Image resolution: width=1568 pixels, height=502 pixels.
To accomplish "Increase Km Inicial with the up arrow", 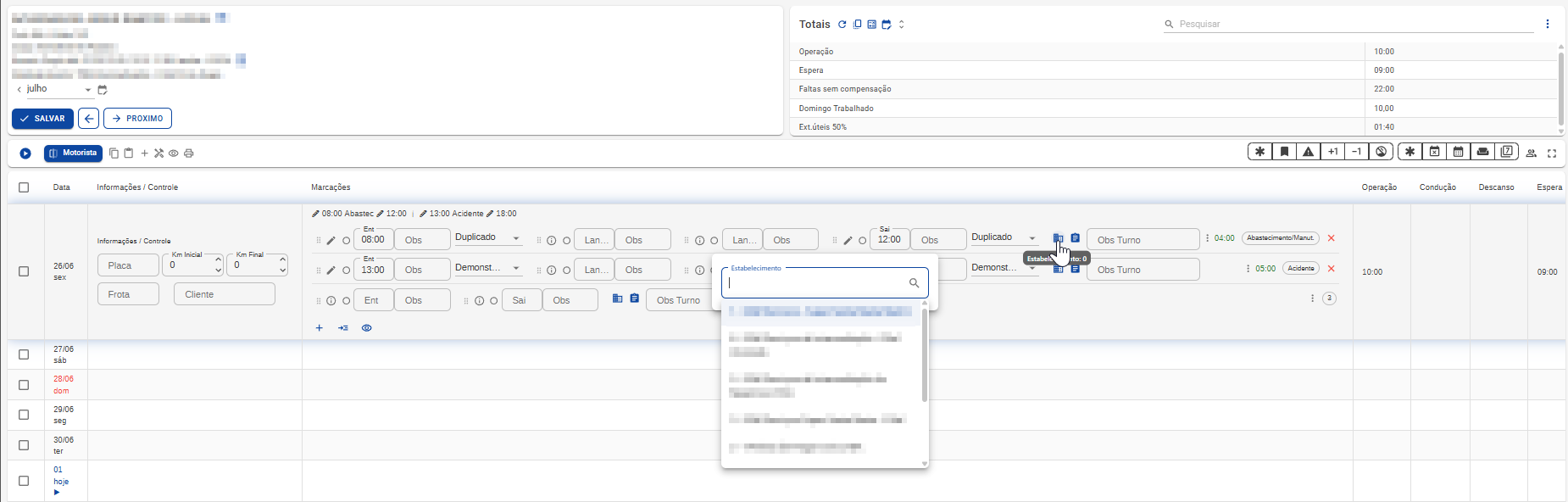I will [219, 259].
